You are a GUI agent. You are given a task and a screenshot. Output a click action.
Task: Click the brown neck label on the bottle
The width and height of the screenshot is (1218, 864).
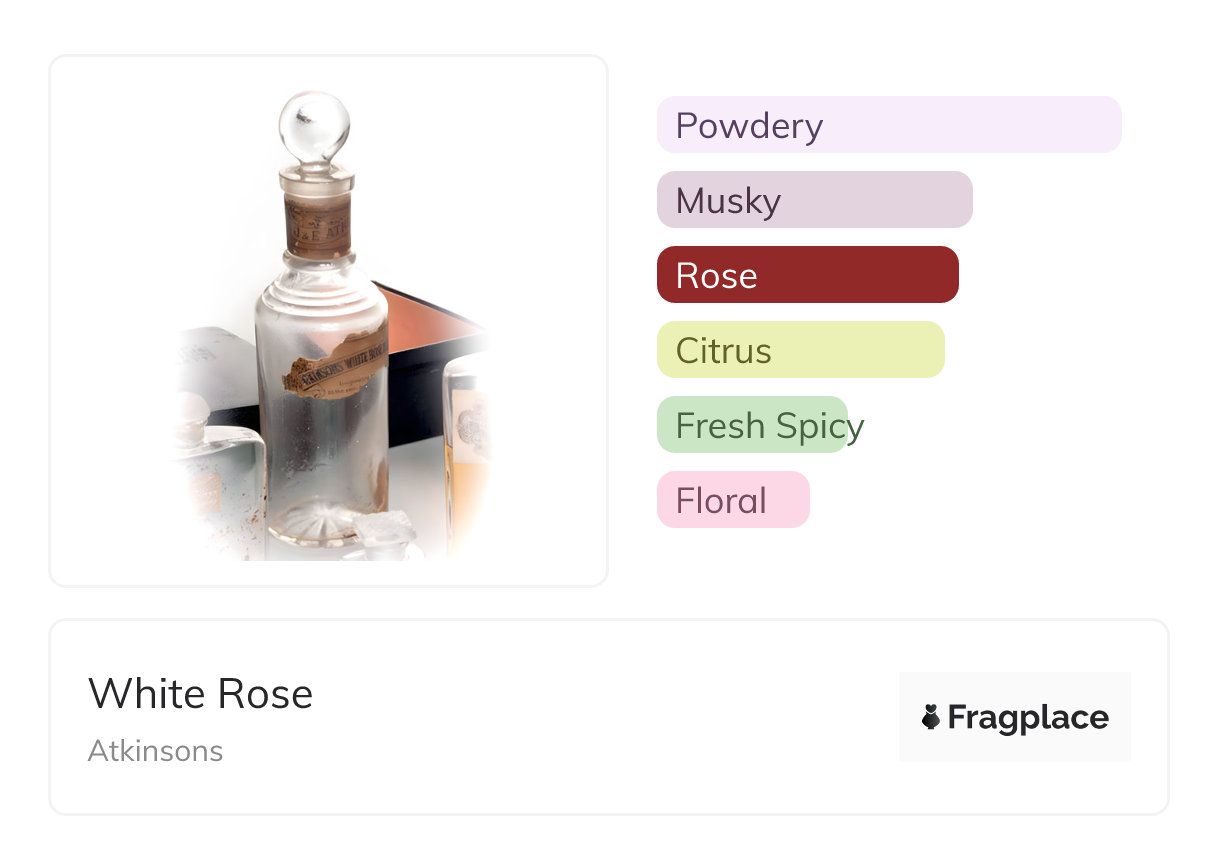[x=317, y=224]
